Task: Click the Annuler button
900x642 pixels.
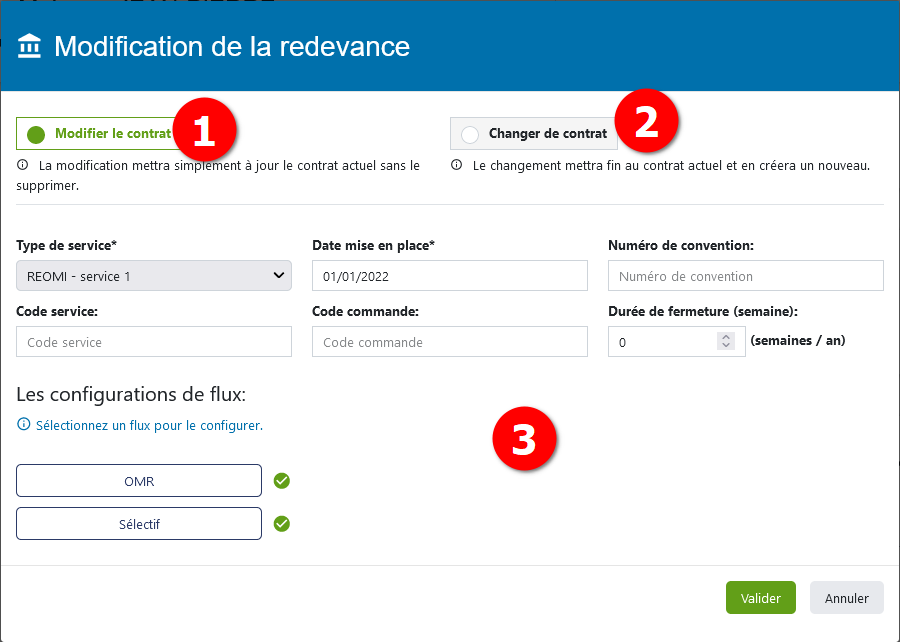Action: 846,597
